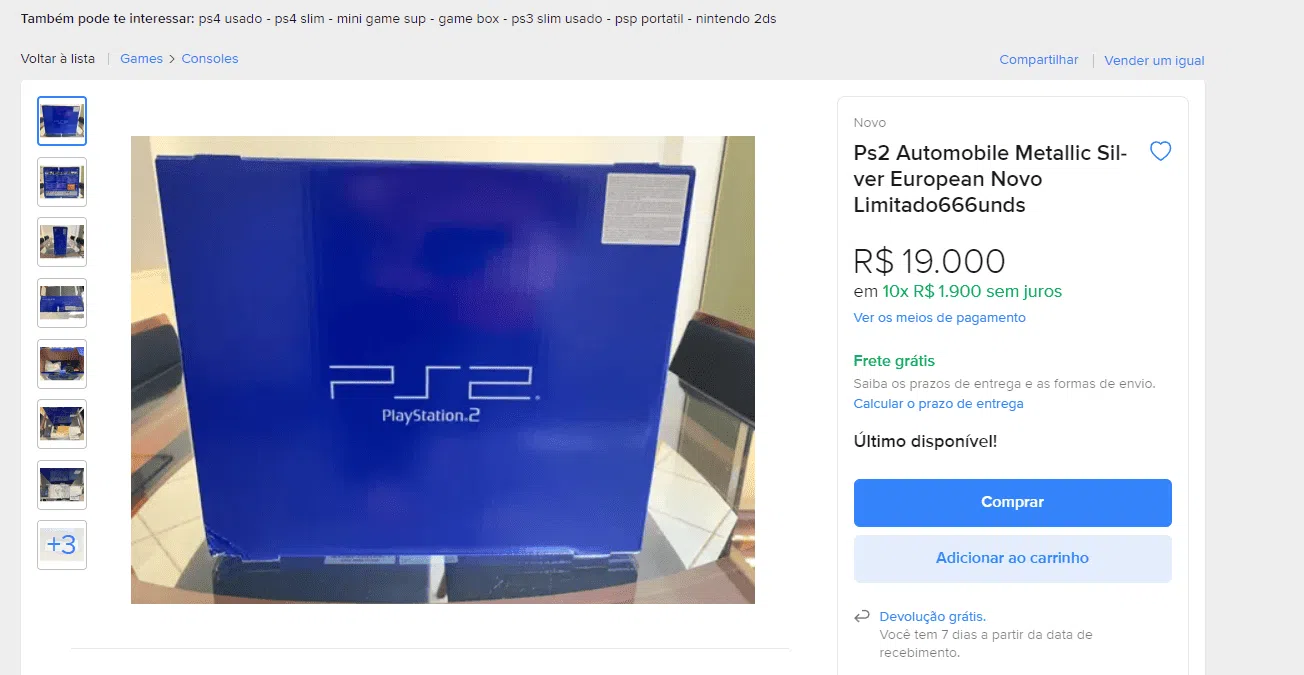Open the Devolução grátis link
Image resolution: width=1304 pixels, height=675 pixels.
(932, 617)
